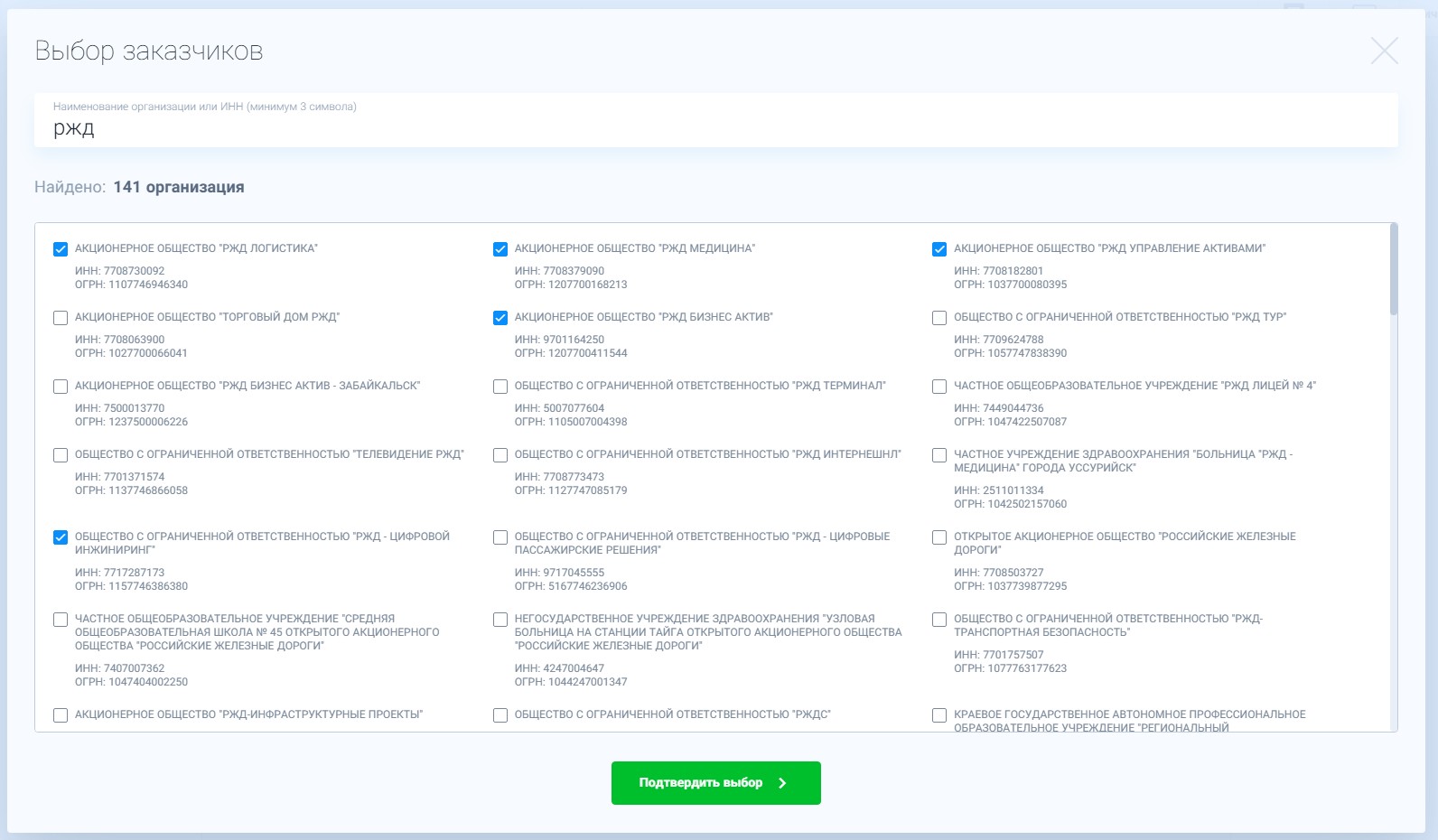1438x840 pixels.
Task: Click the text "ИНН: 9717045555"
Action: (560, 573)
